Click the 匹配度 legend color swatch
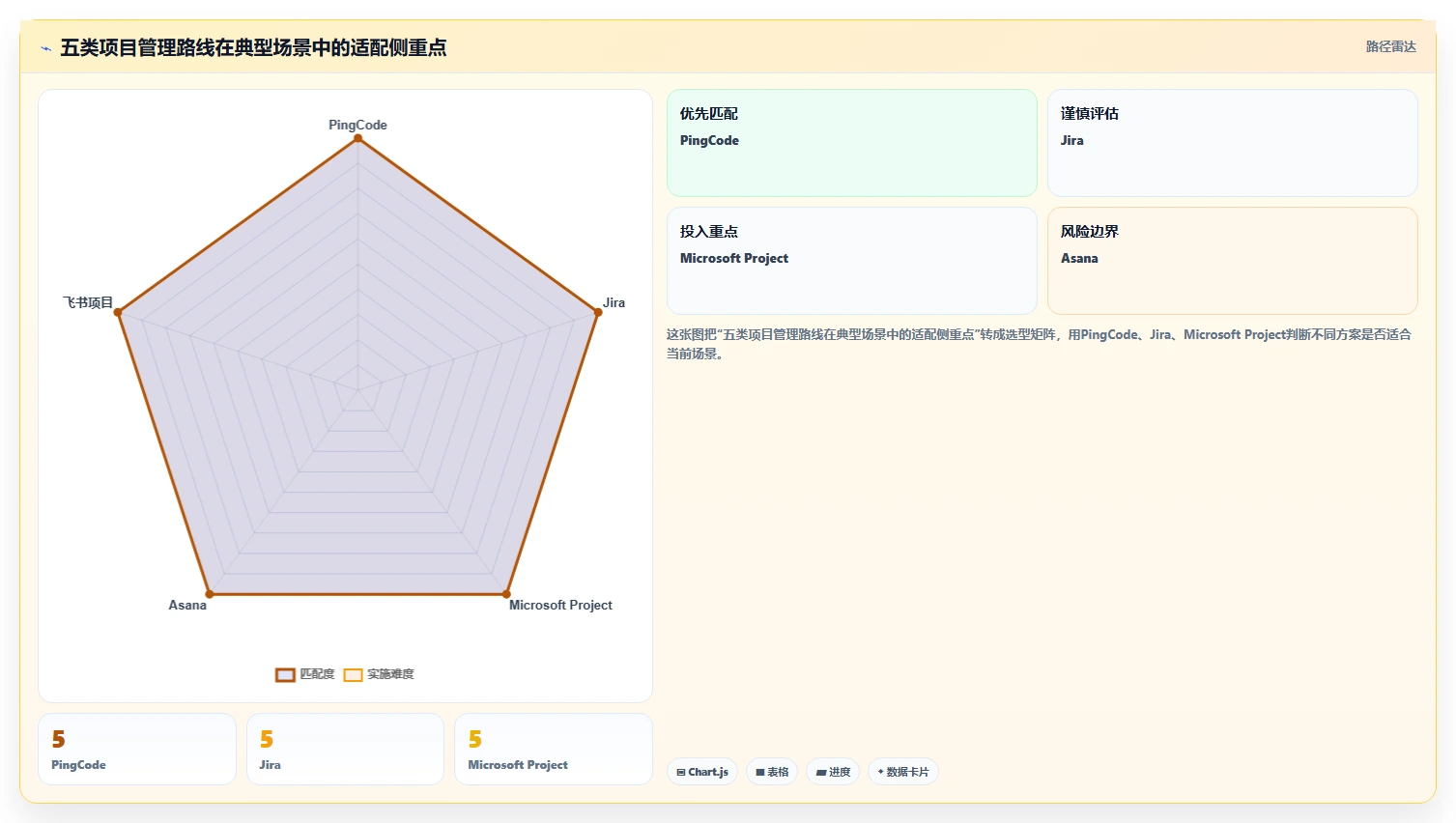This screenshot has height=823, width=1456. pos(285,675)
